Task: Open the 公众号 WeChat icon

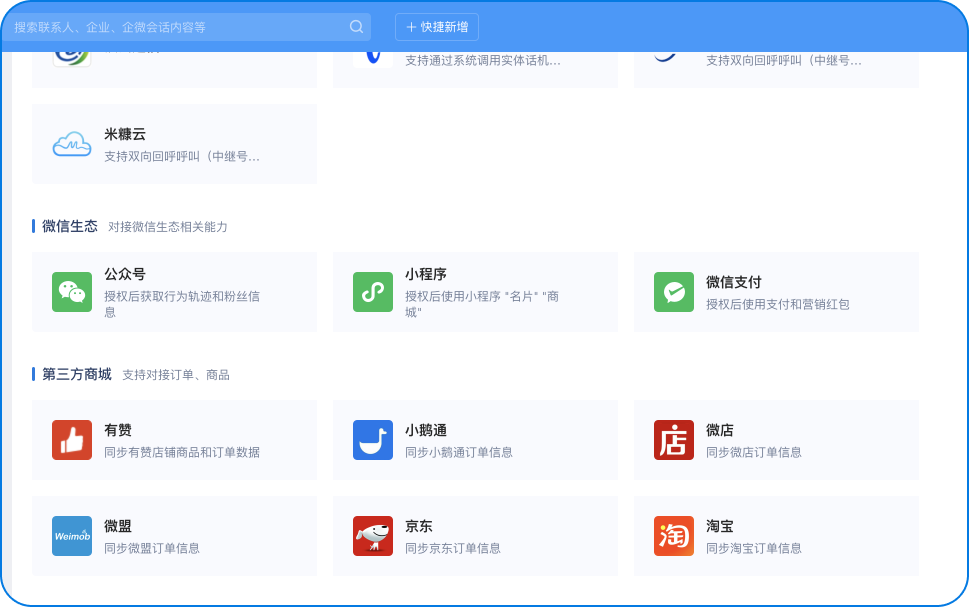Action: click(x=72, y=292)
